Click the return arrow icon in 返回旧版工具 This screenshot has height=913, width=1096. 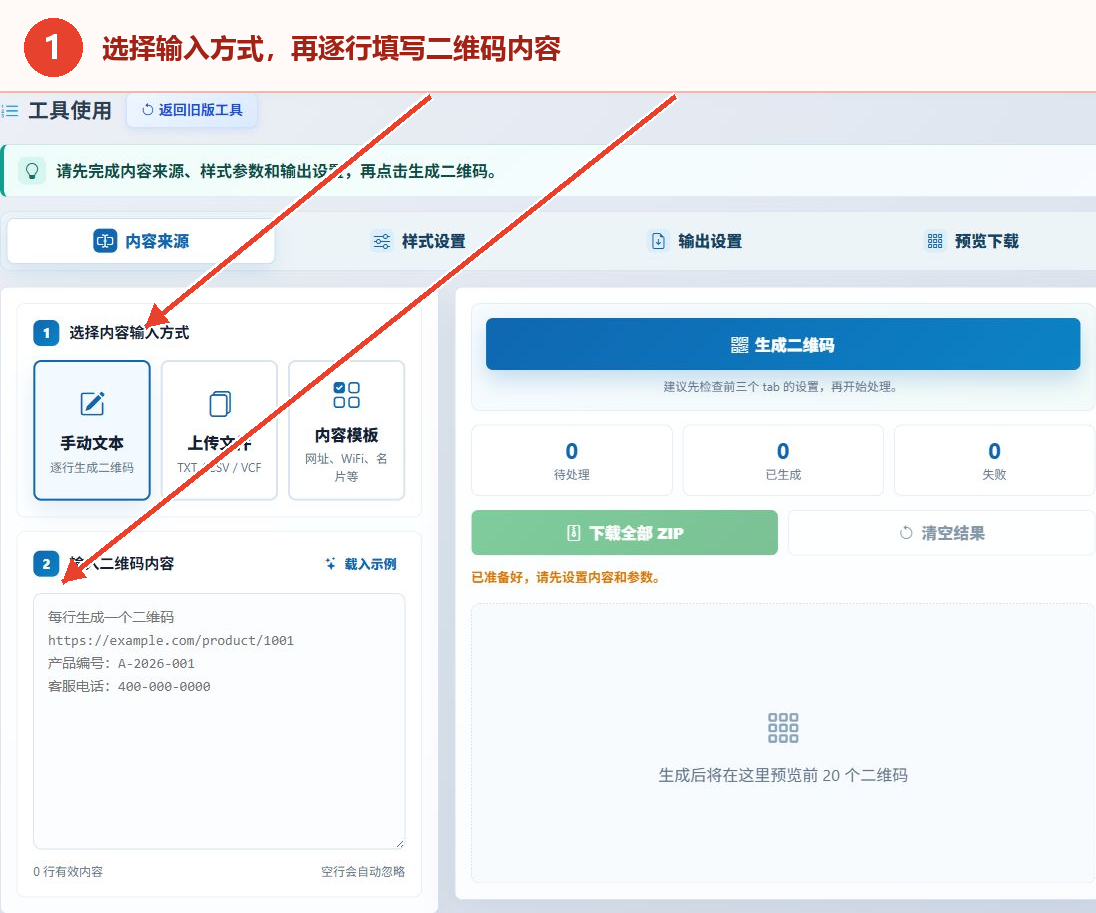click(x=147, y=110)
